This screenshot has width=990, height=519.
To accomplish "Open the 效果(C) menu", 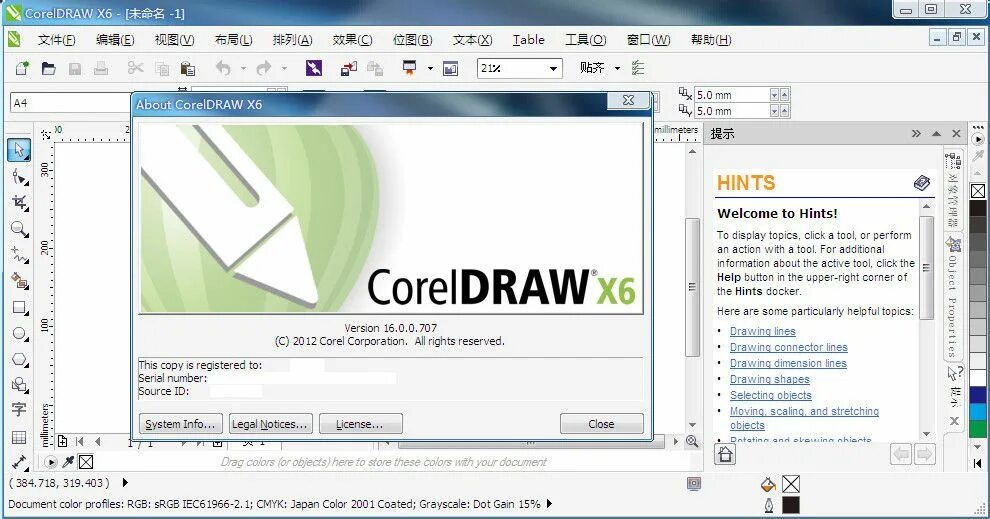I will [x=352, y=40].
